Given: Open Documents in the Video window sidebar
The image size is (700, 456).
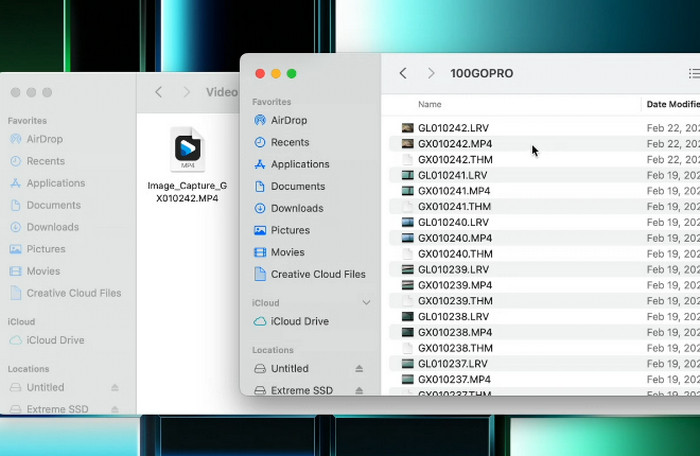Looking at the screenshot, I should click(x=45, y=205).
